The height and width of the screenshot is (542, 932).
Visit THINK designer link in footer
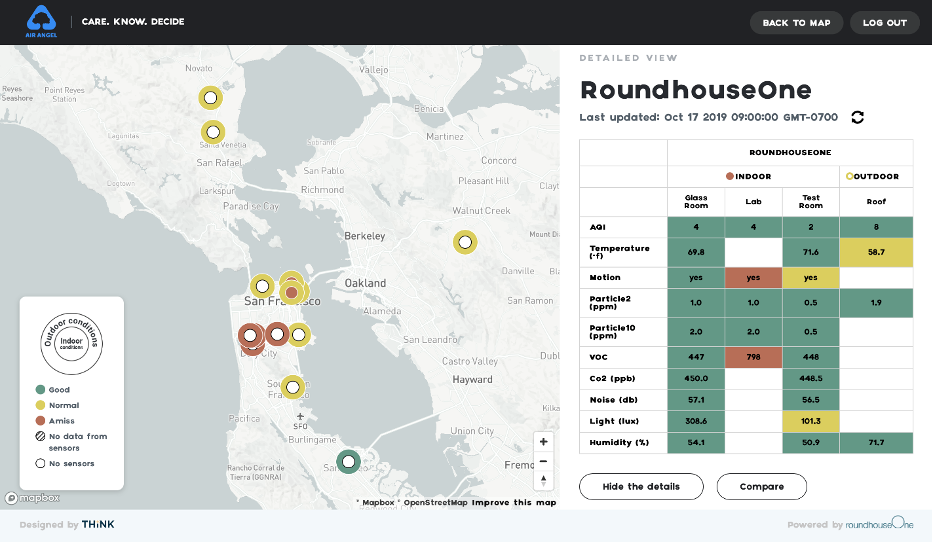coord(98,524)
